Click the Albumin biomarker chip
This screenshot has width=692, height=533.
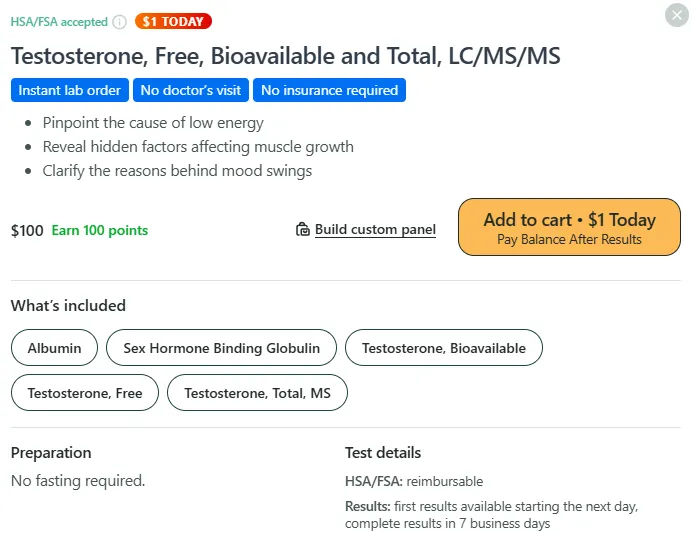pyautogui.click(x=54, y=348)
